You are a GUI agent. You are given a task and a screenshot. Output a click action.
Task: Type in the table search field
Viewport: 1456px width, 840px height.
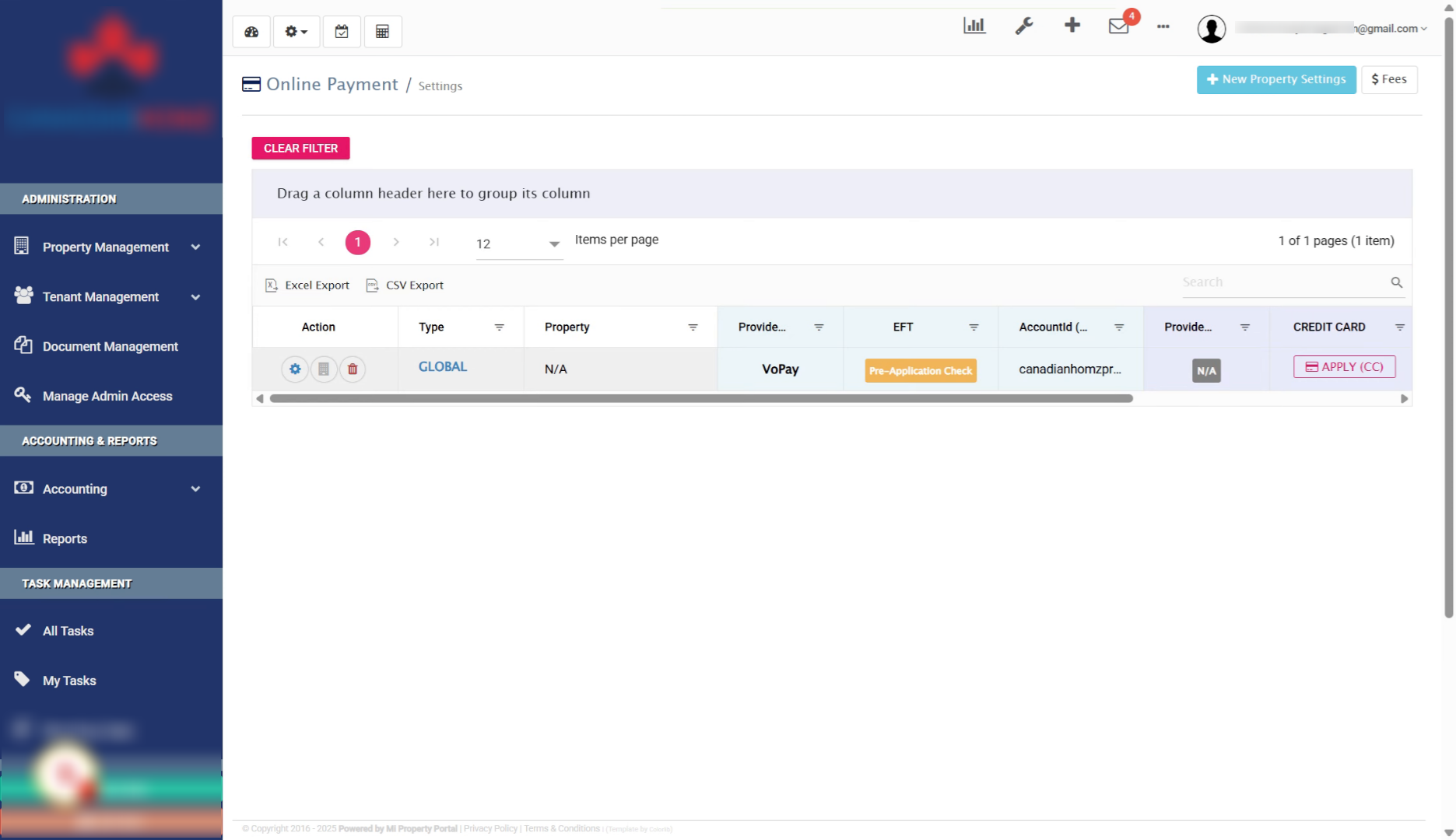coord(1284,282)
